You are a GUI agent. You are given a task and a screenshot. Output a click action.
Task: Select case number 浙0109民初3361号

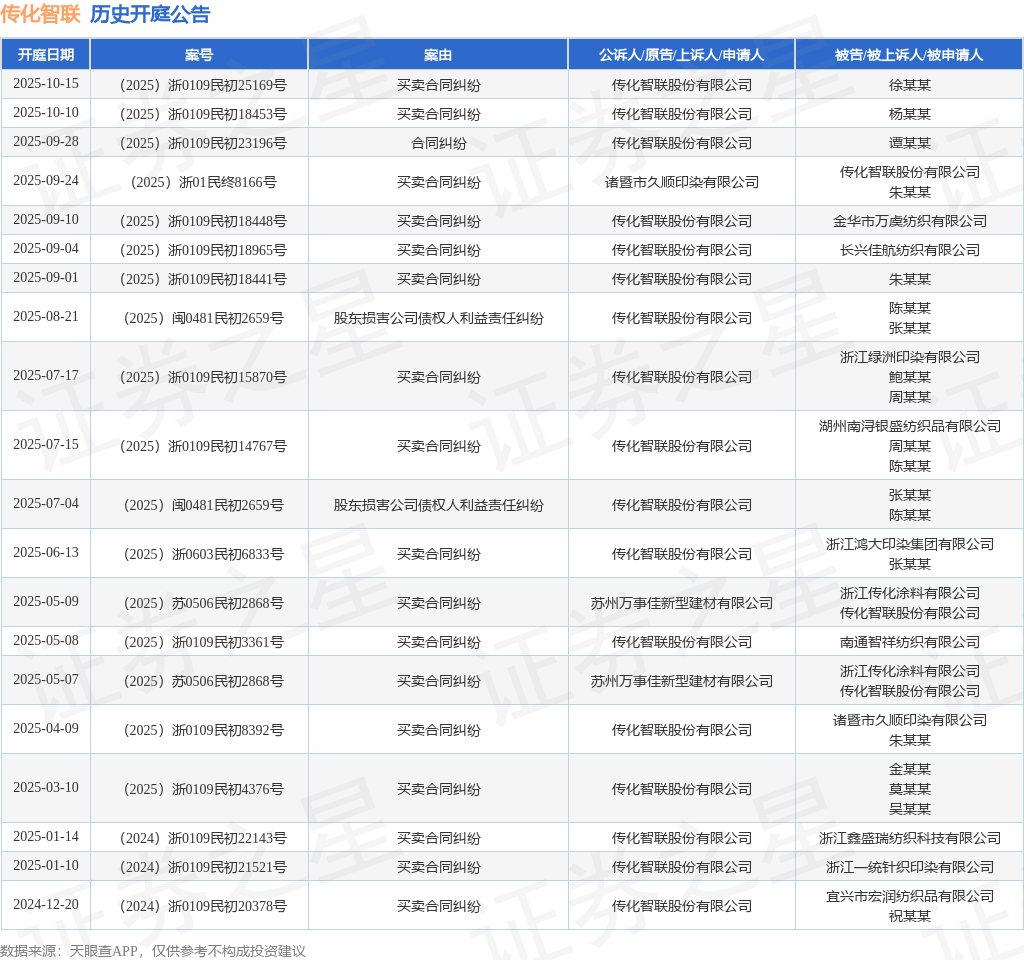(203, 642)
